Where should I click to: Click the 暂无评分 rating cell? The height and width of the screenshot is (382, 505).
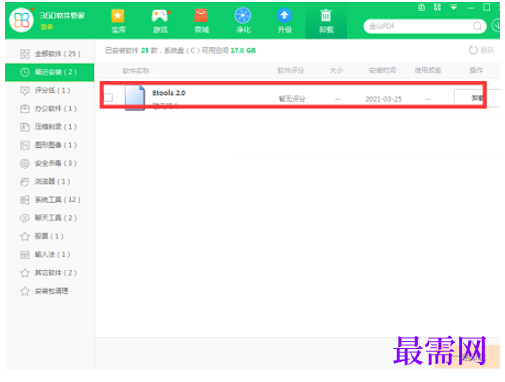click(292, 99)
